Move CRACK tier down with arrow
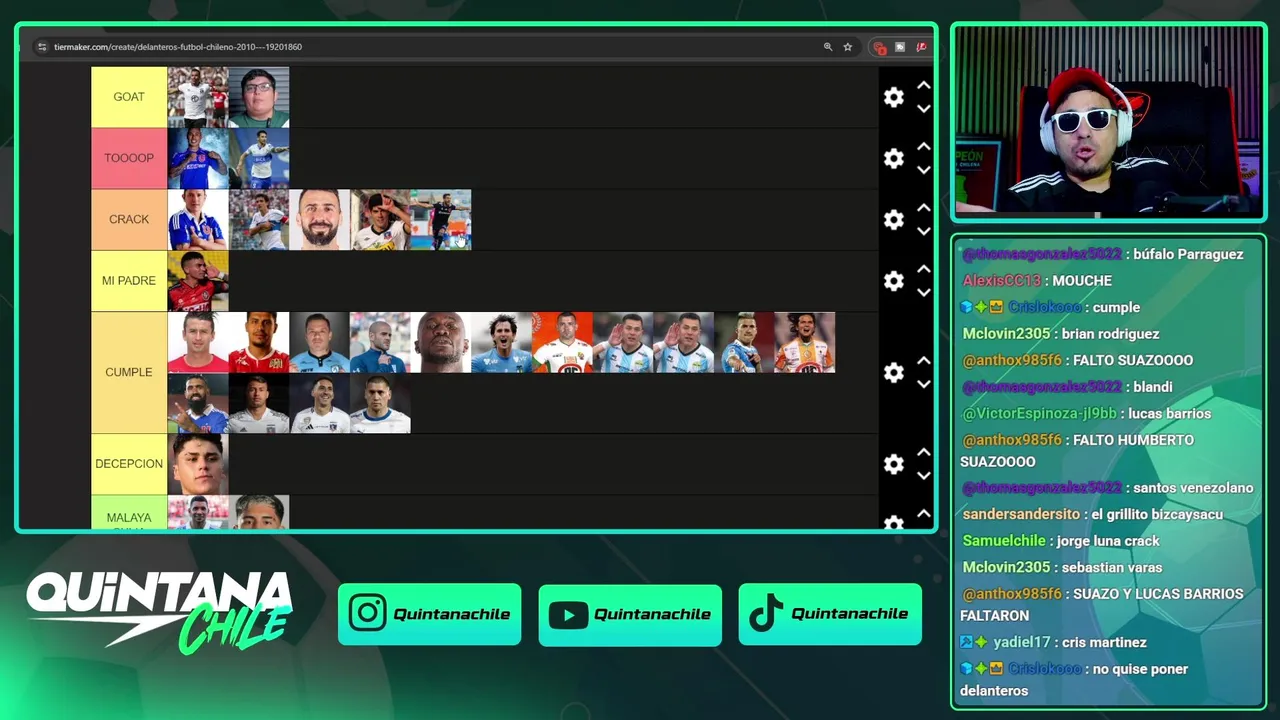1280x720 pixels. point(924,231)
